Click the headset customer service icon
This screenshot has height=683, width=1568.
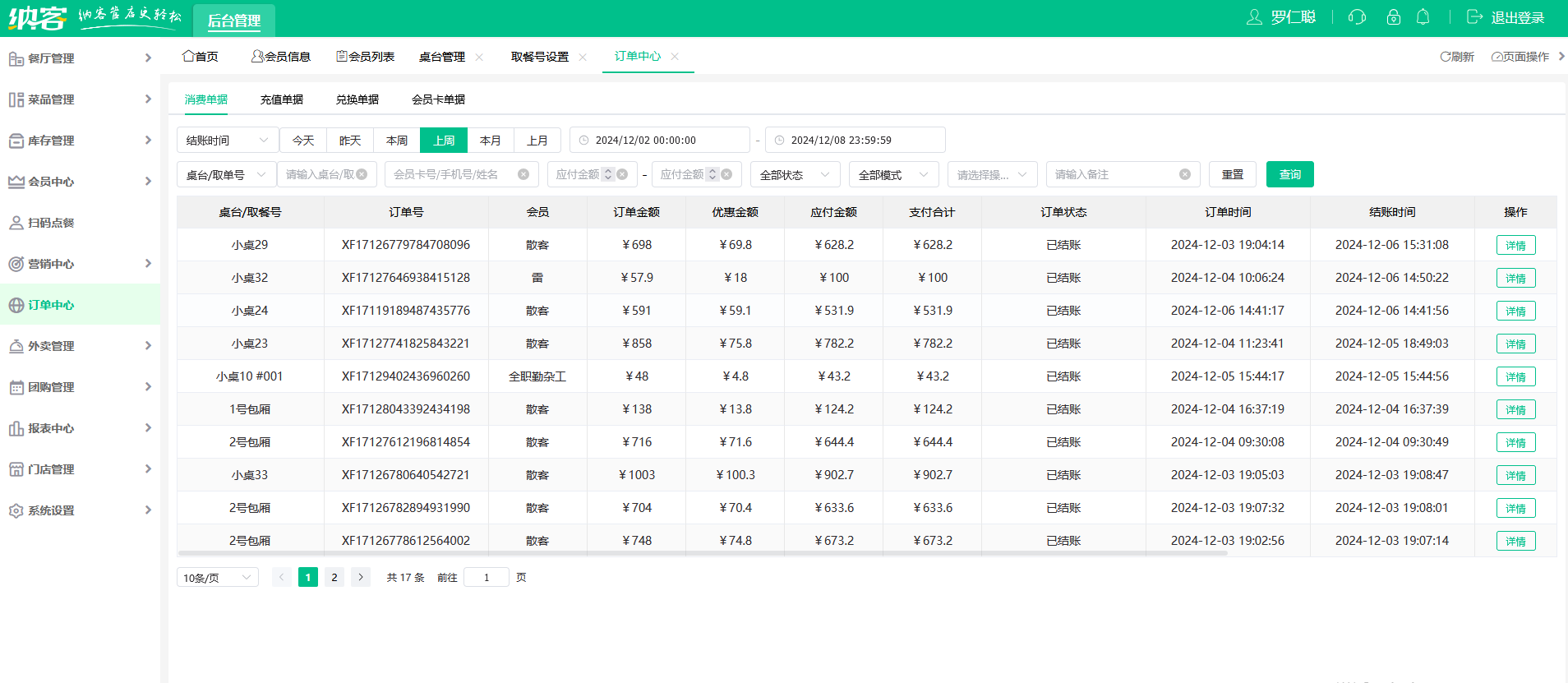pyautogui.click(x=1357, y=17)
